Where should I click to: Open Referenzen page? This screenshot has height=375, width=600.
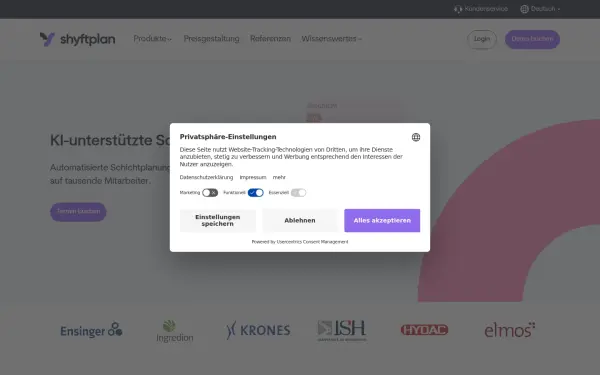coord(270,39)
